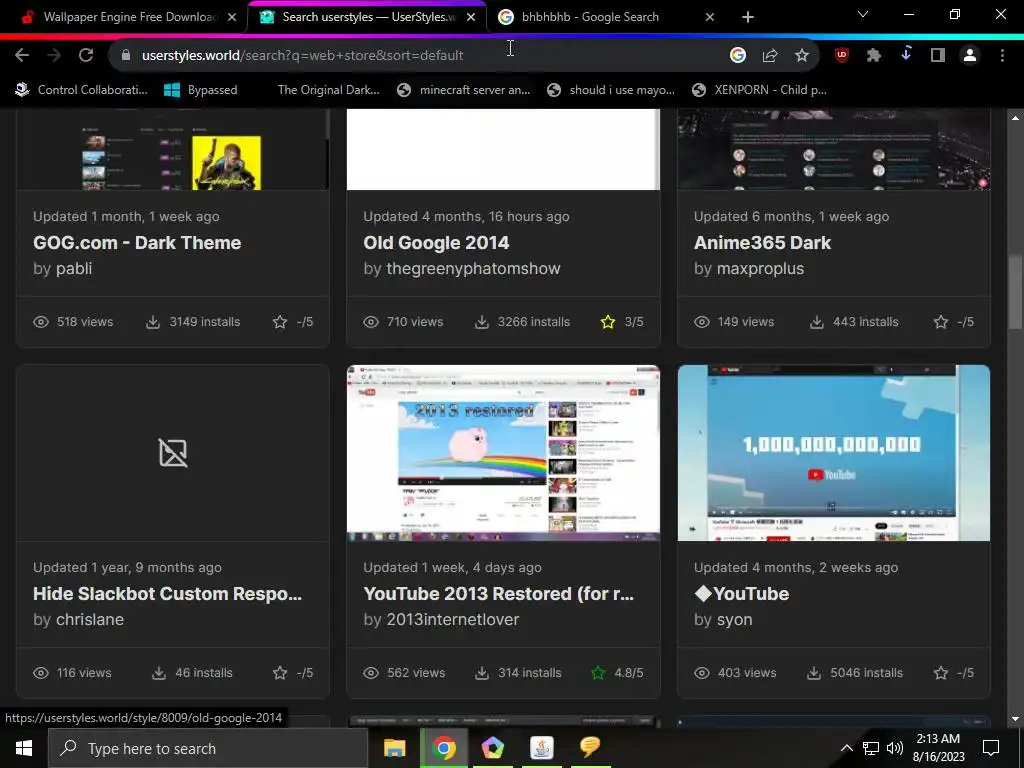Image resolution: width=1024 pixels, height=768 pixels.
Task: Visit author syon's profile
Action: [x=734, y=619]
